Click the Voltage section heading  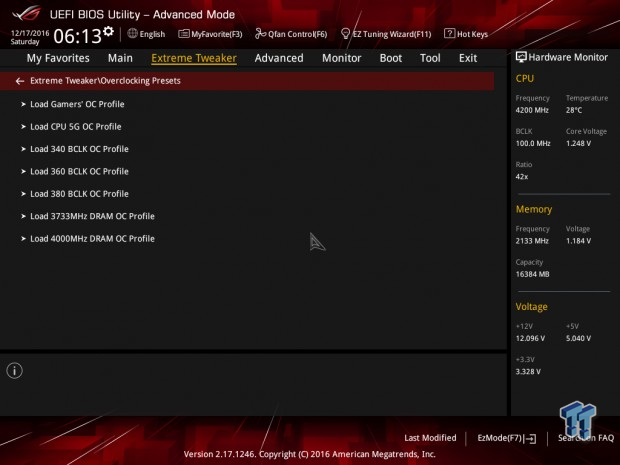click(531, 307)
